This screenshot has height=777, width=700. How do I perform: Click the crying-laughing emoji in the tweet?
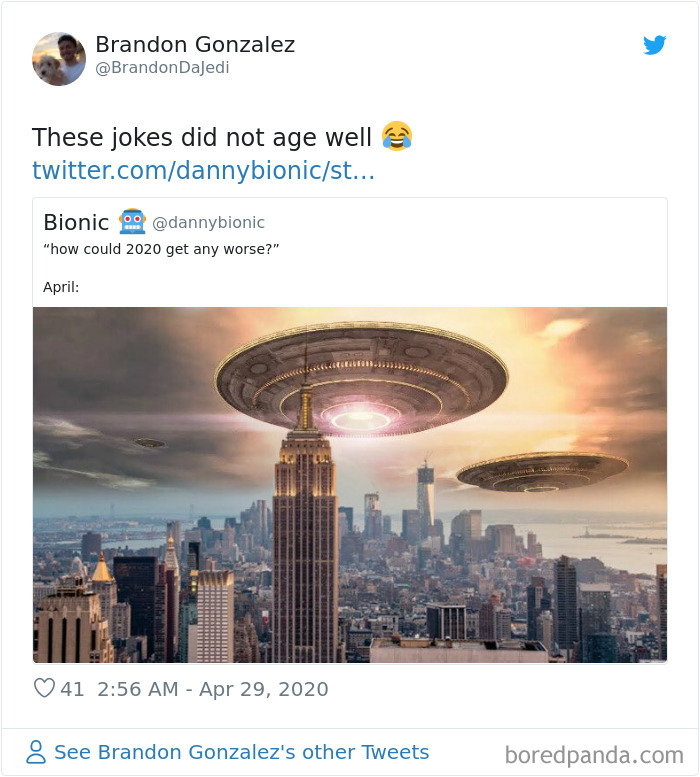397,136
